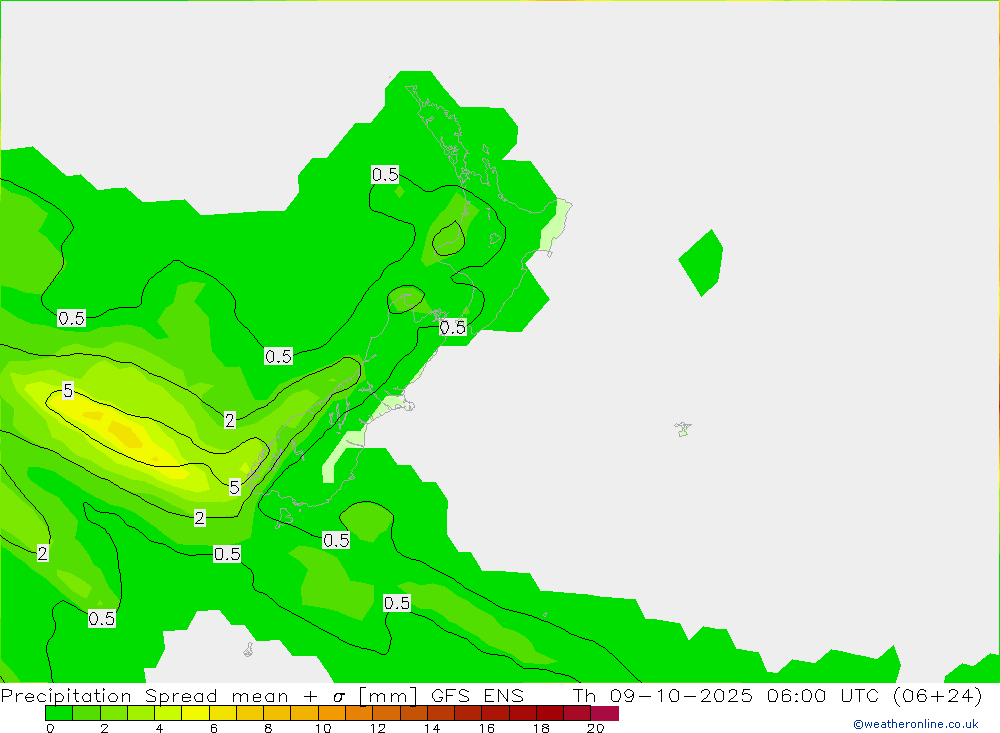
Task: Click the date 'Th 09-10-2025' text
Action: [662, 696]
